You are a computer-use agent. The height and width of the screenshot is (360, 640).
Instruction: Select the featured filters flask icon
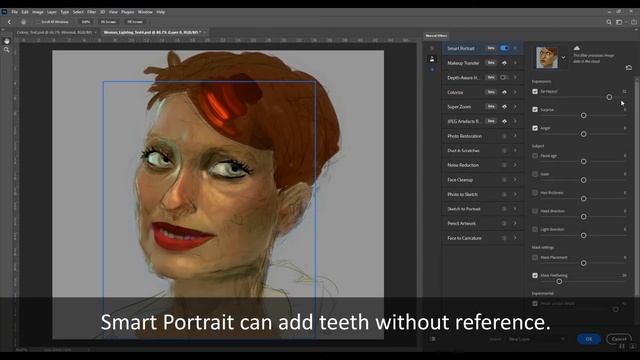[x=432, y=48]
